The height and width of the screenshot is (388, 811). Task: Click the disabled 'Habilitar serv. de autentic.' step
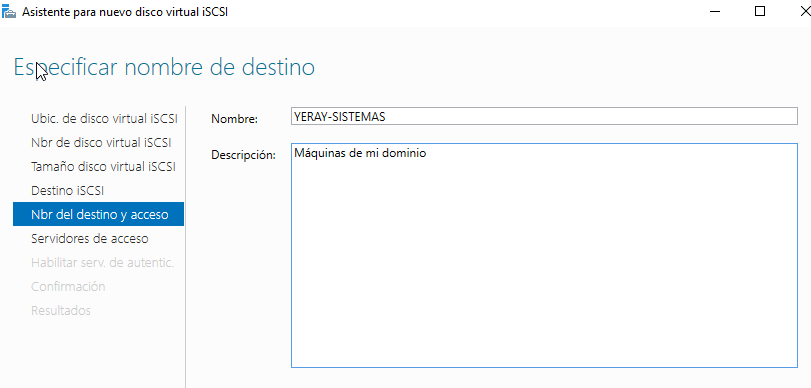(102, 262)
